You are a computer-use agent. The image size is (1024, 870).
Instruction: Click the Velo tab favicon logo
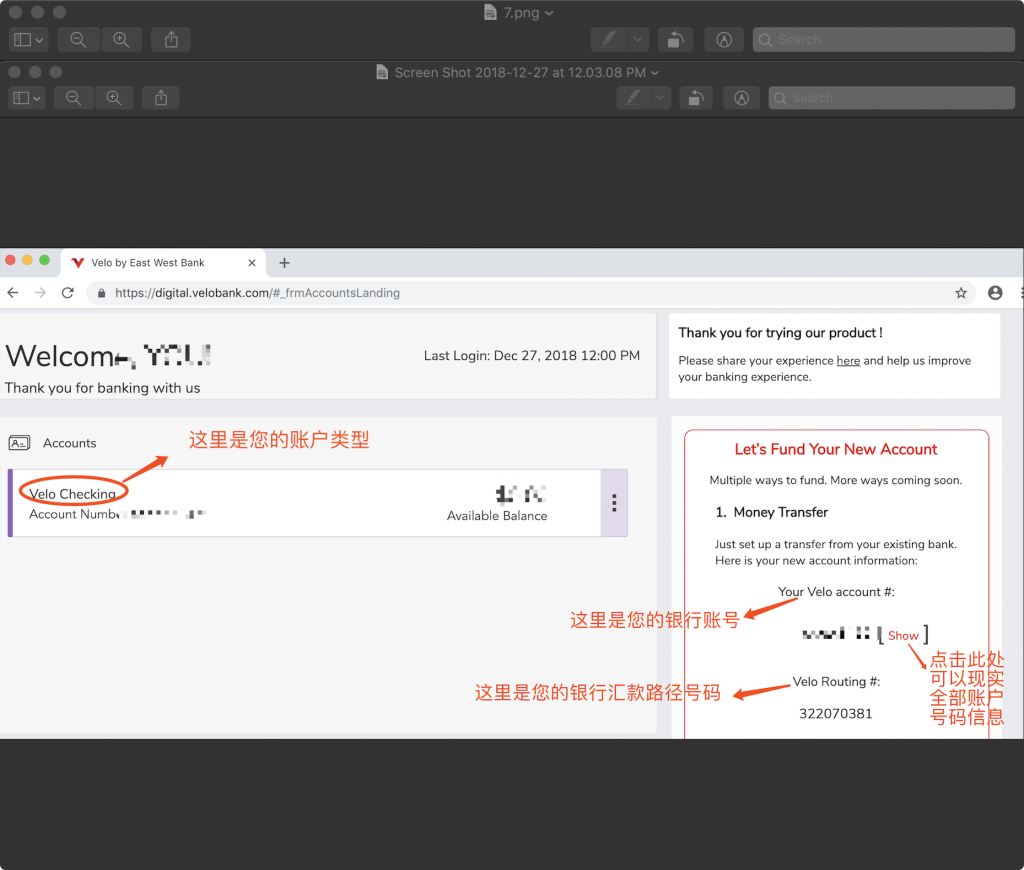point(78,263)
